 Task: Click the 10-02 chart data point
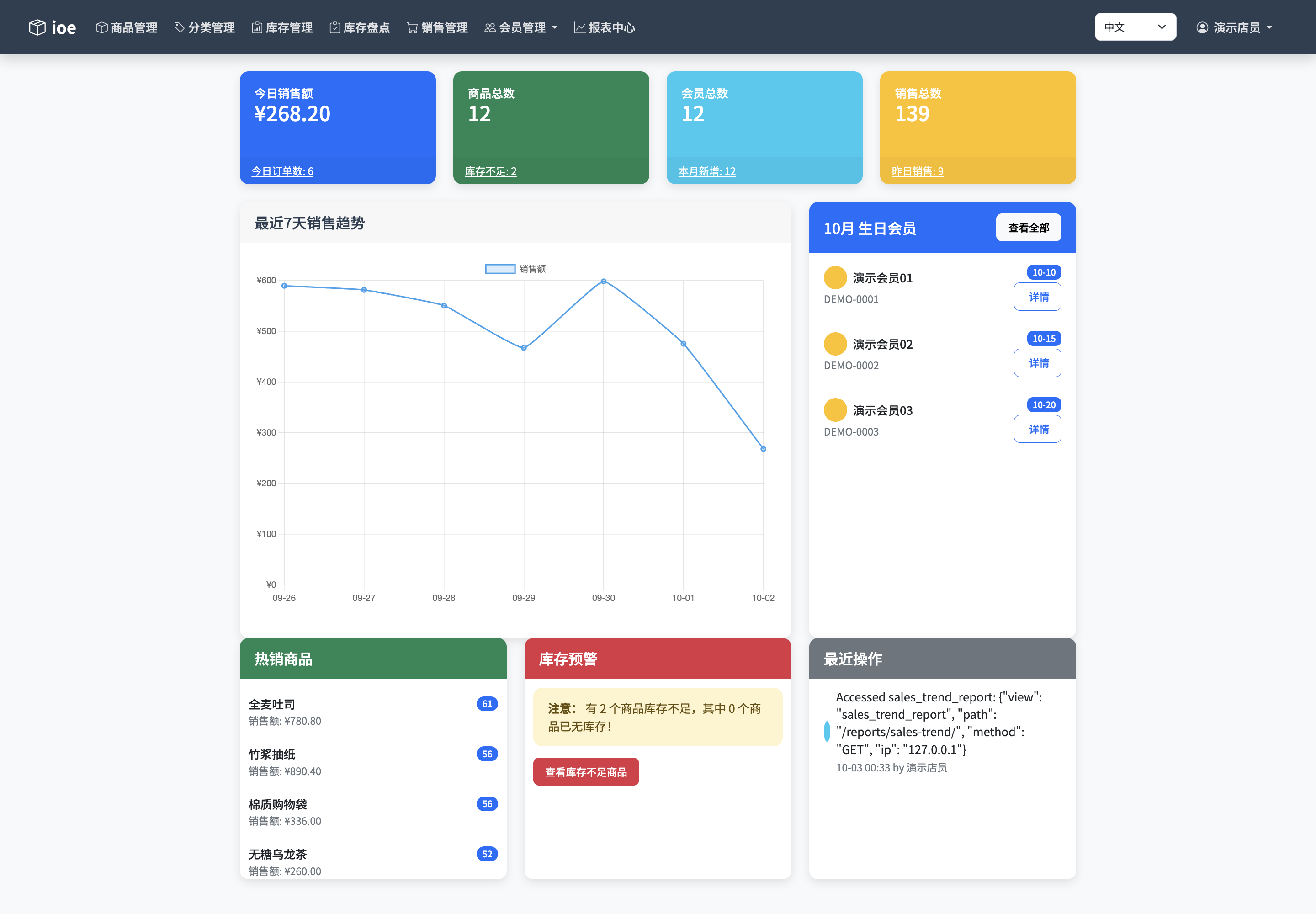pyautogui.click(x=763, y=449)
